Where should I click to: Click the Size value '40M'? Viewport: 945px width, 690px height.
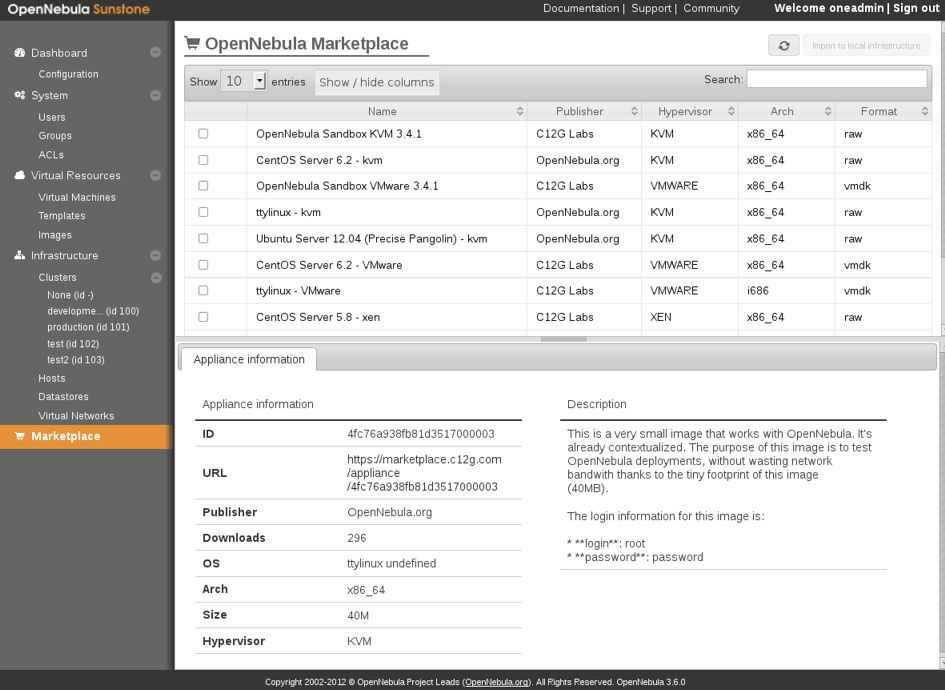pos(358,615)
